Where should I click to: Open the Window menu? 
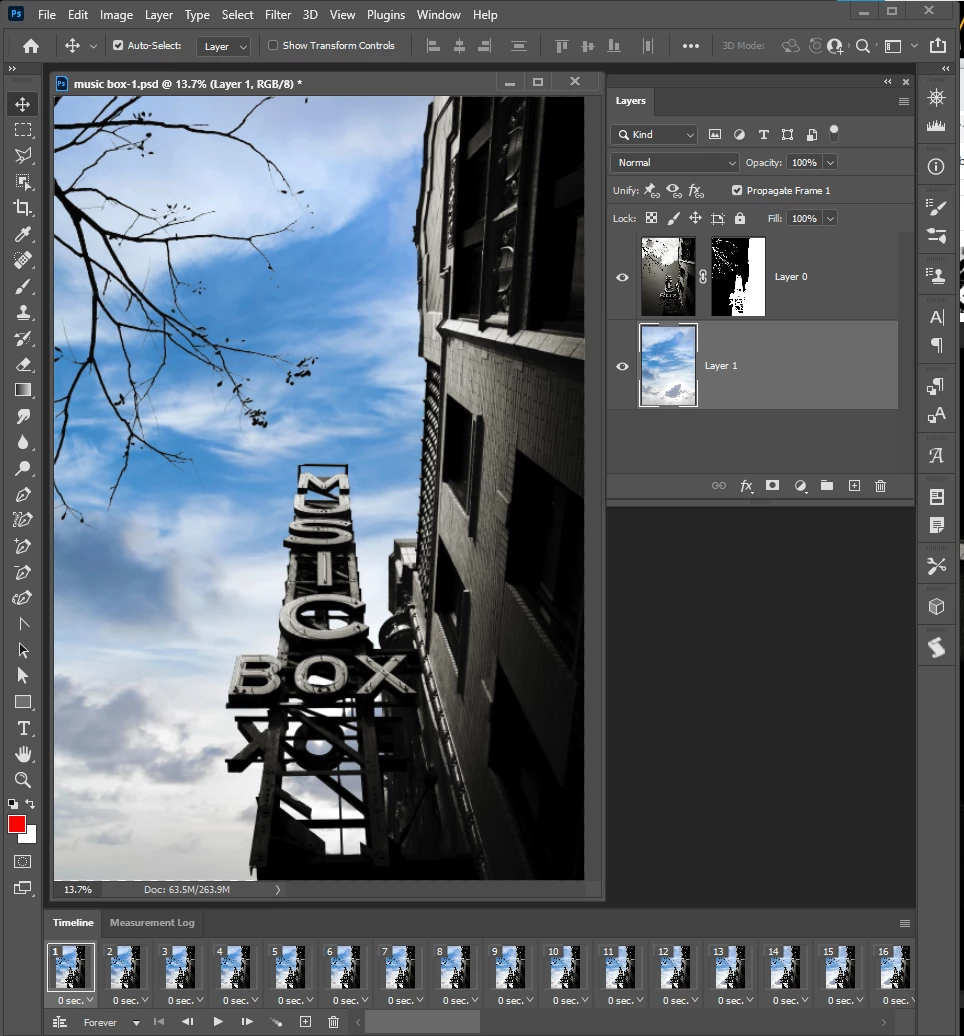pyautogui.click(x=438, y=15)
